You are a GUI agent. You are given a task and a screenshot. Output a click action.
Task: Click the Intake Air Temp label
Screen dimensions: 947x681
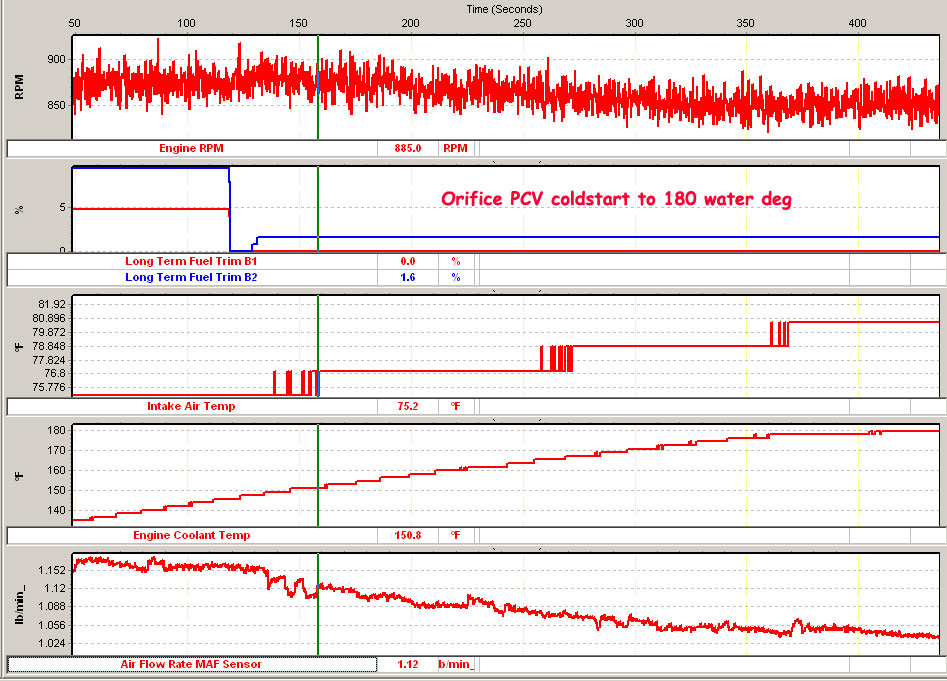point(191,407)
